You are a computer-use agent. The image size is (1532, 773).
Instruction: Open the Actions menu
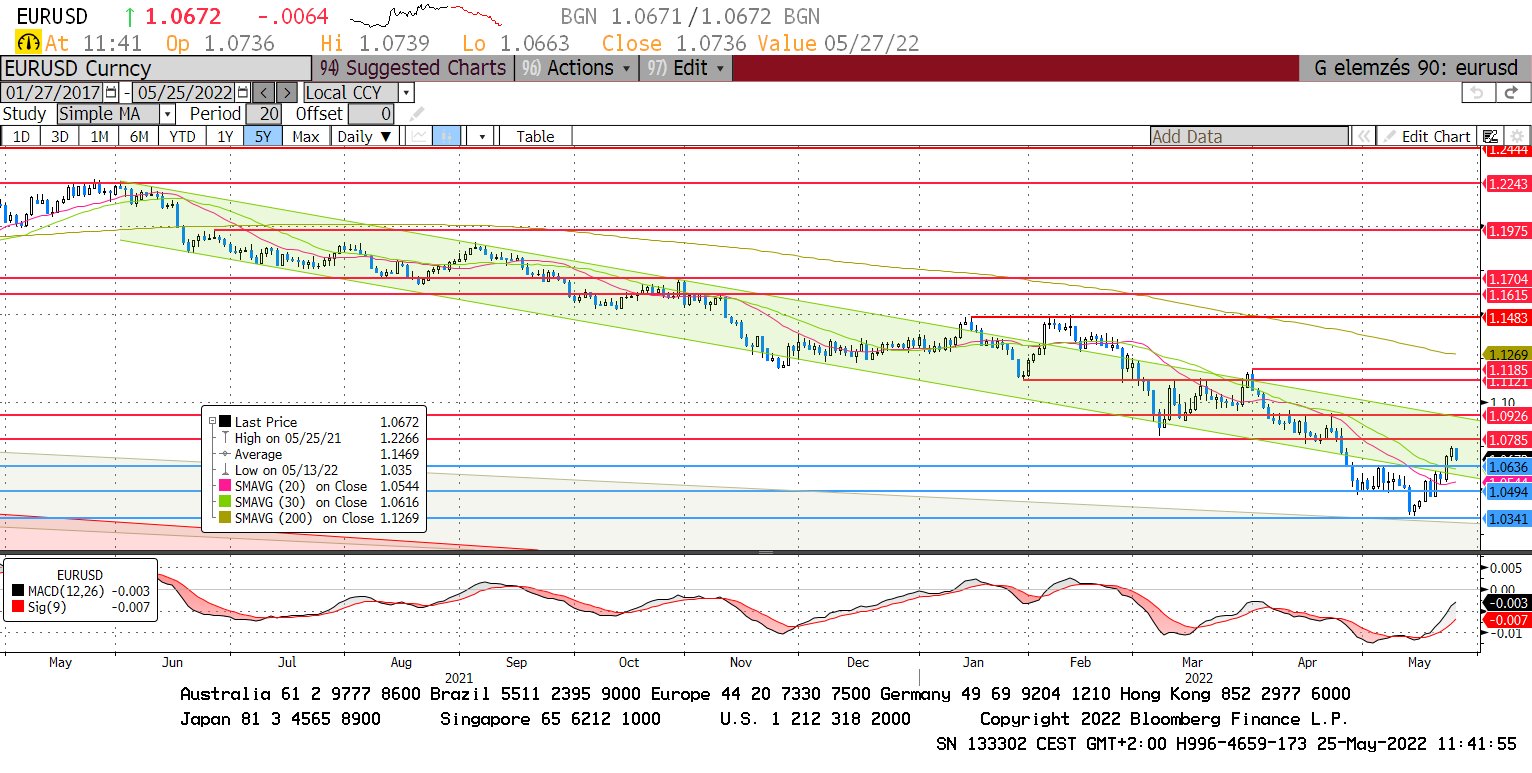point(579,68)
